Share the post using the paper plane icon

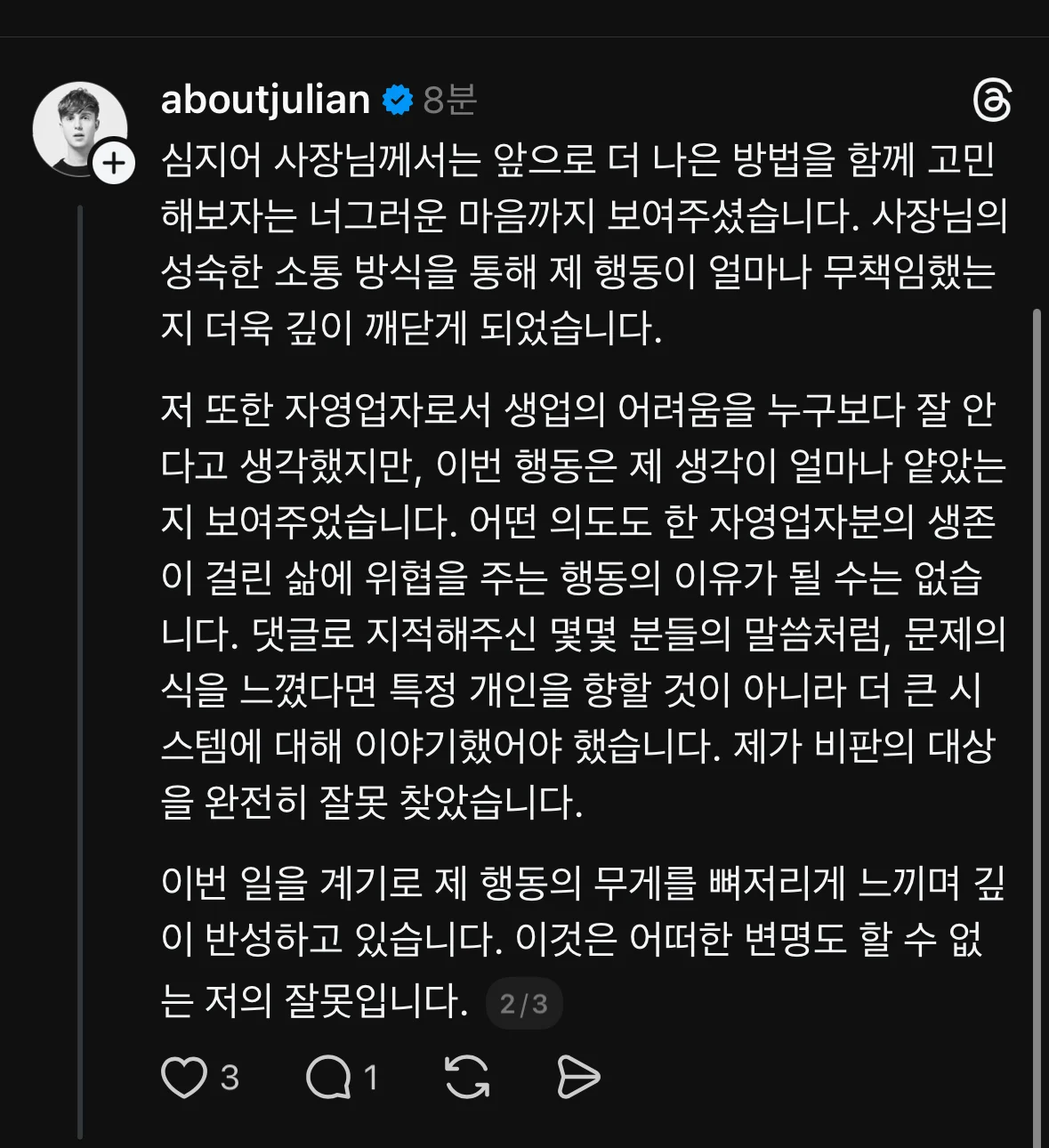578,1078
